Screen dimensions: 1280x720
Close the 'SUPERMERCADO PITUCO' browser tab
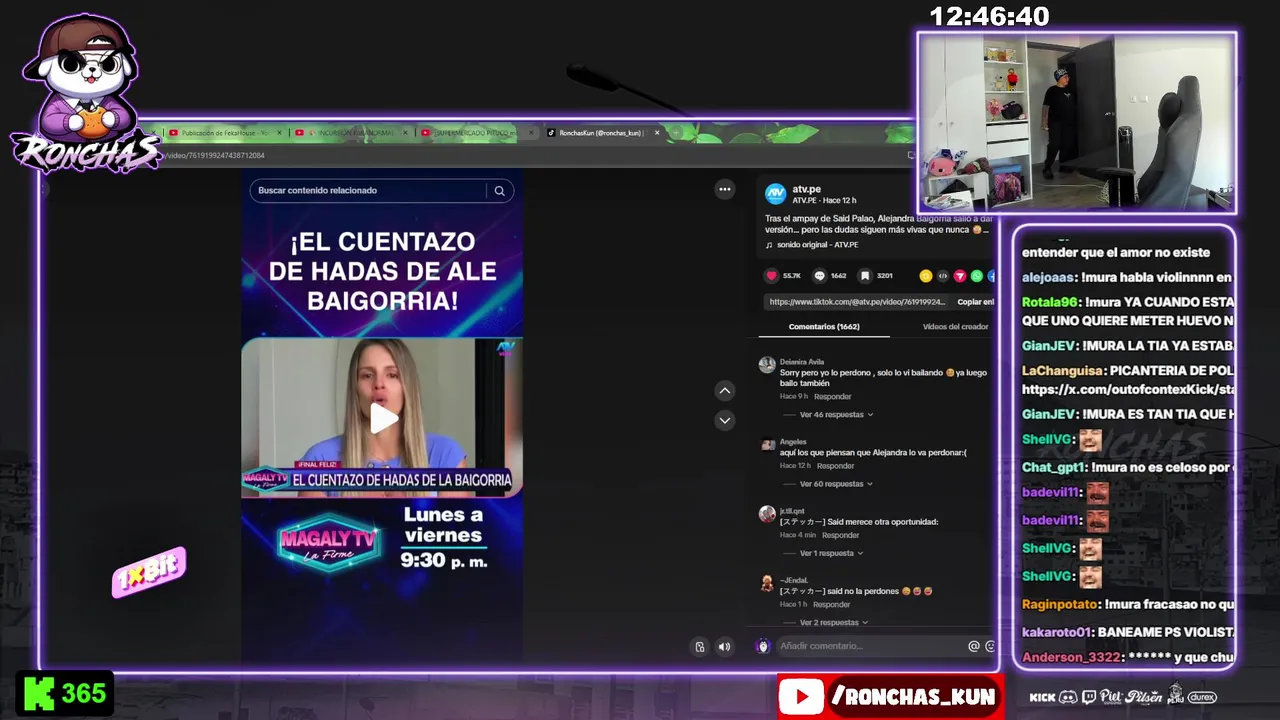531,132
